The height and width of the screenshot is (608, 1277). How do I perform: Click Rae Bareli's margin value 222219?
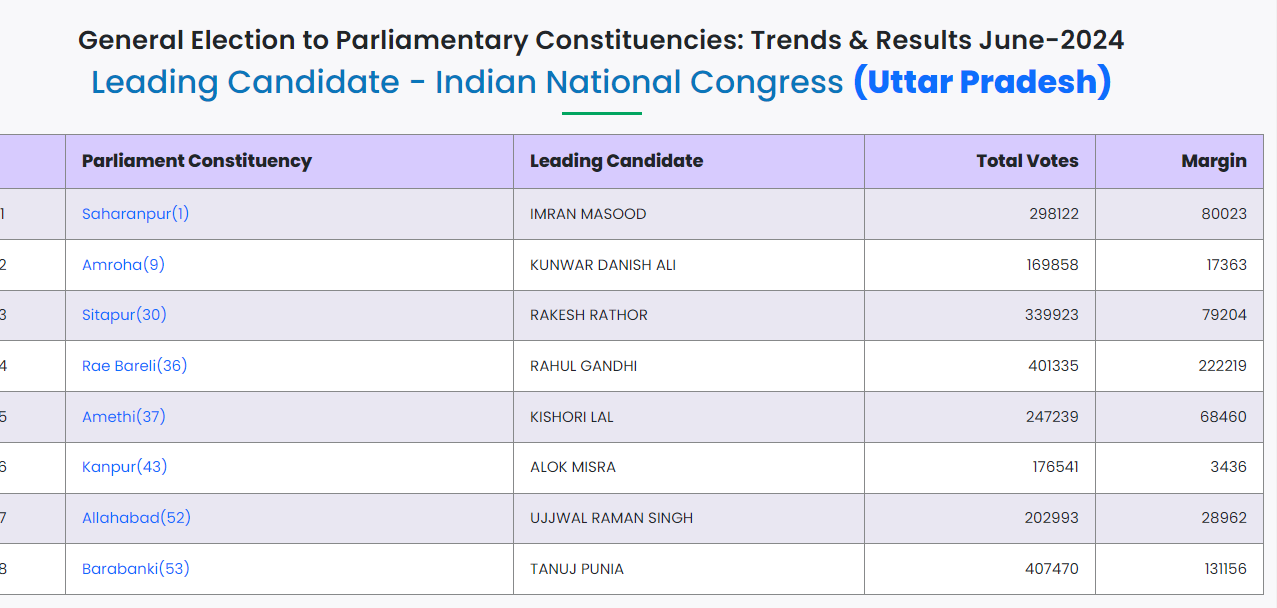(1222, 366)
